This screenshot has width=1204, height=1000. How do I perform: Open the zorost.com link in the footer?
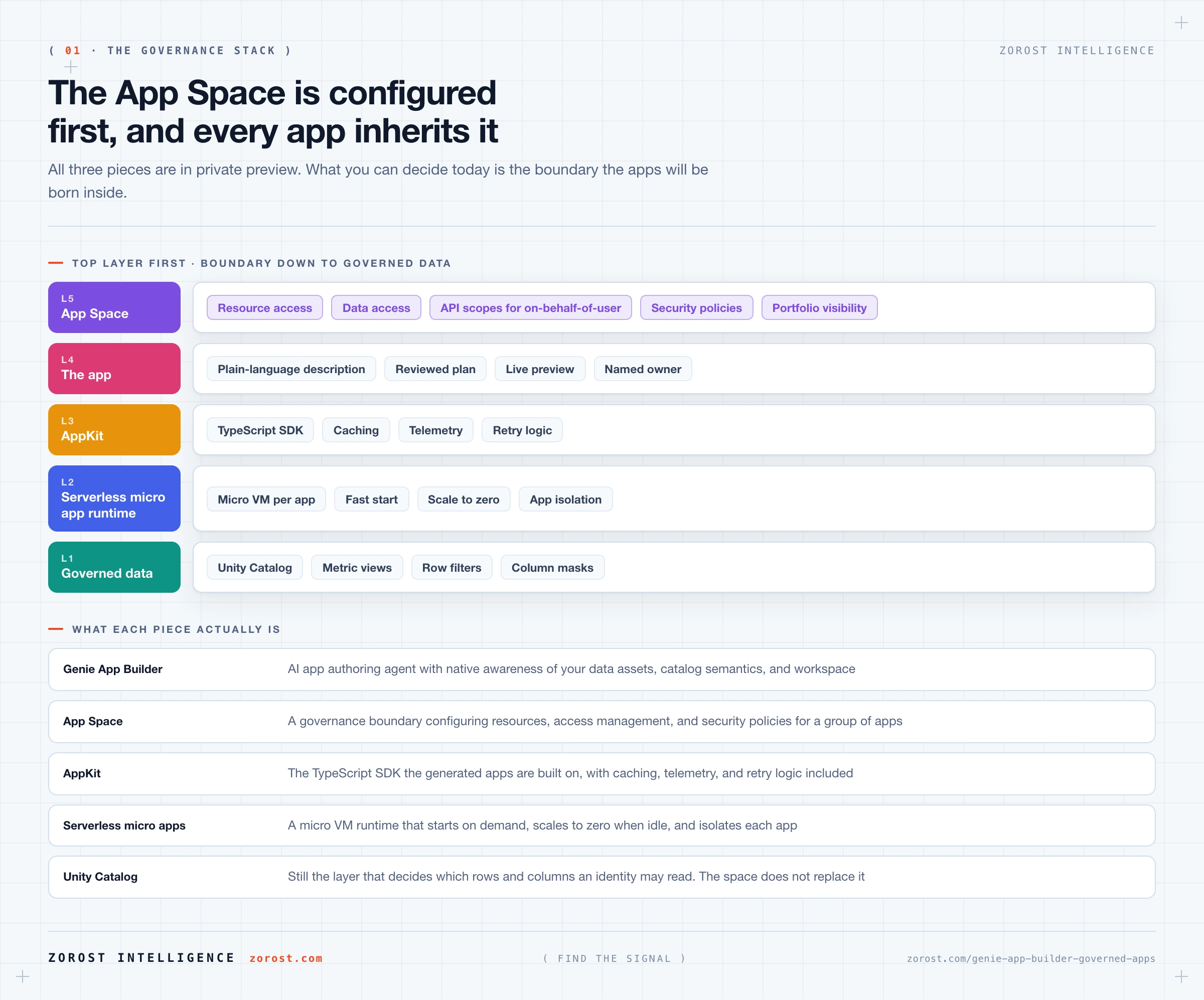coord(286,958)
